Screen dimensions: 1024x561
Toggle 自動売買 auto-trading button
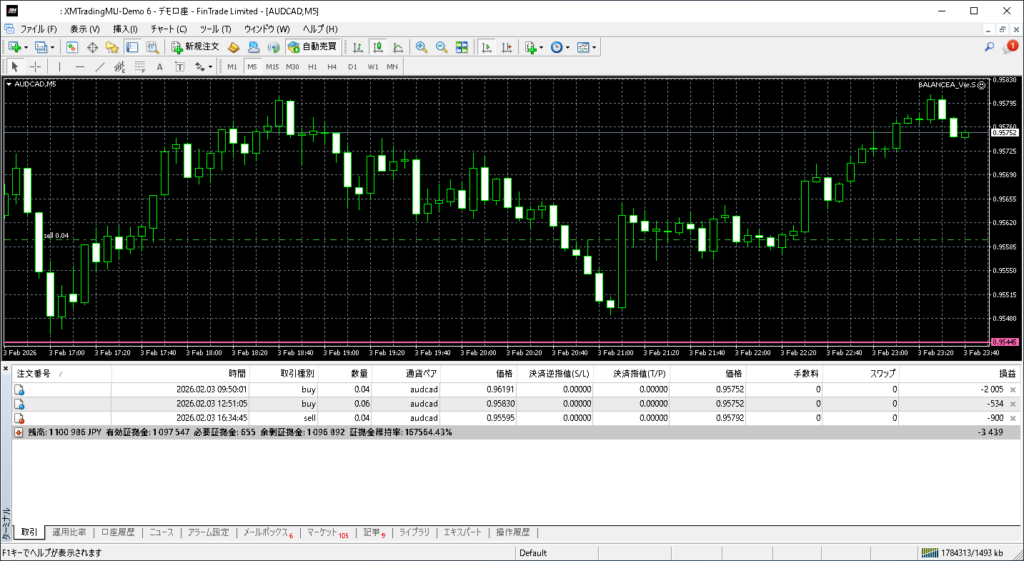[312, 47]
